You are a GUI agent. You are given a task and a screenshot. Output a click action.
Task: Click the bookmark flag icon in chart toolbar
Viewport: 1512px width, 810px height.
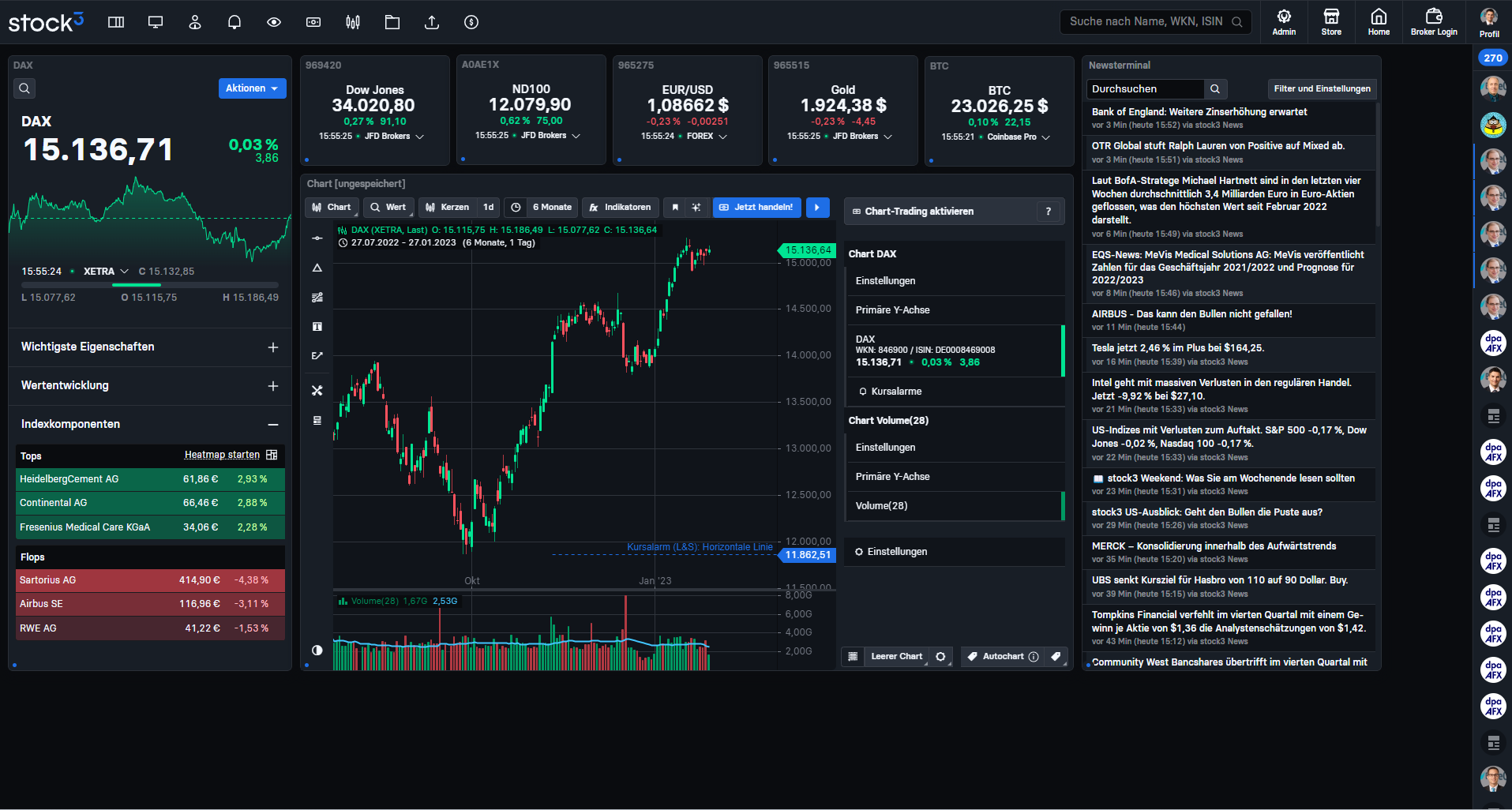click(675, 207)
